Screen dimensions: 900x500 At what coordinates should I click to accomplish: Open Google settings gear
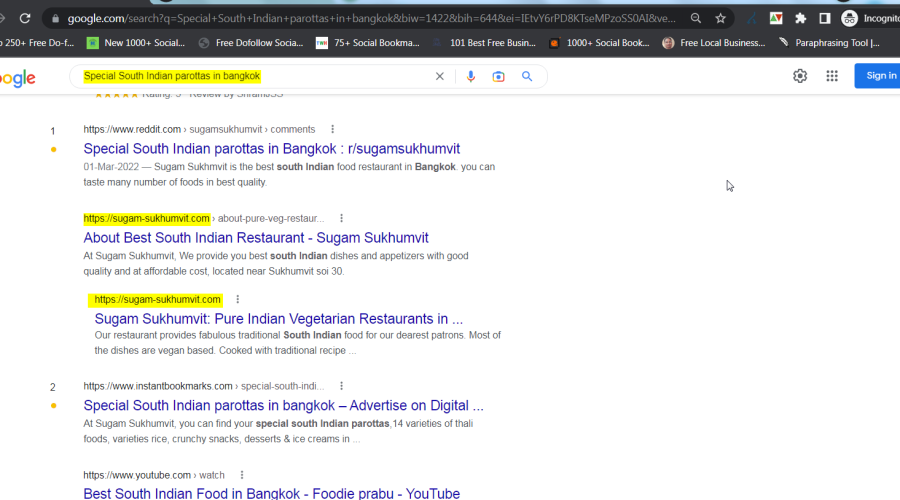800,76
